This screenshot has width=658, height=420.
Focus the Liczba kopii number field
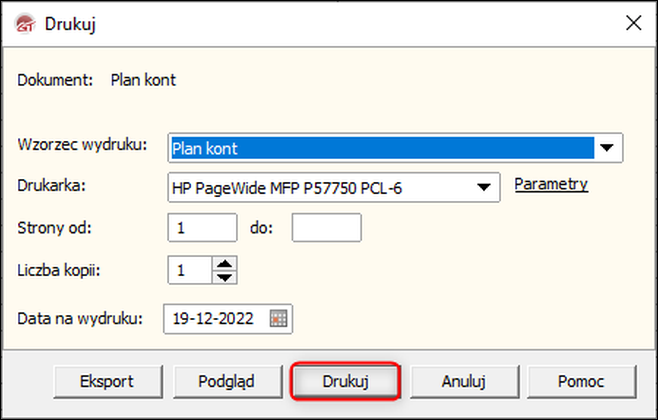pos(190,270)
